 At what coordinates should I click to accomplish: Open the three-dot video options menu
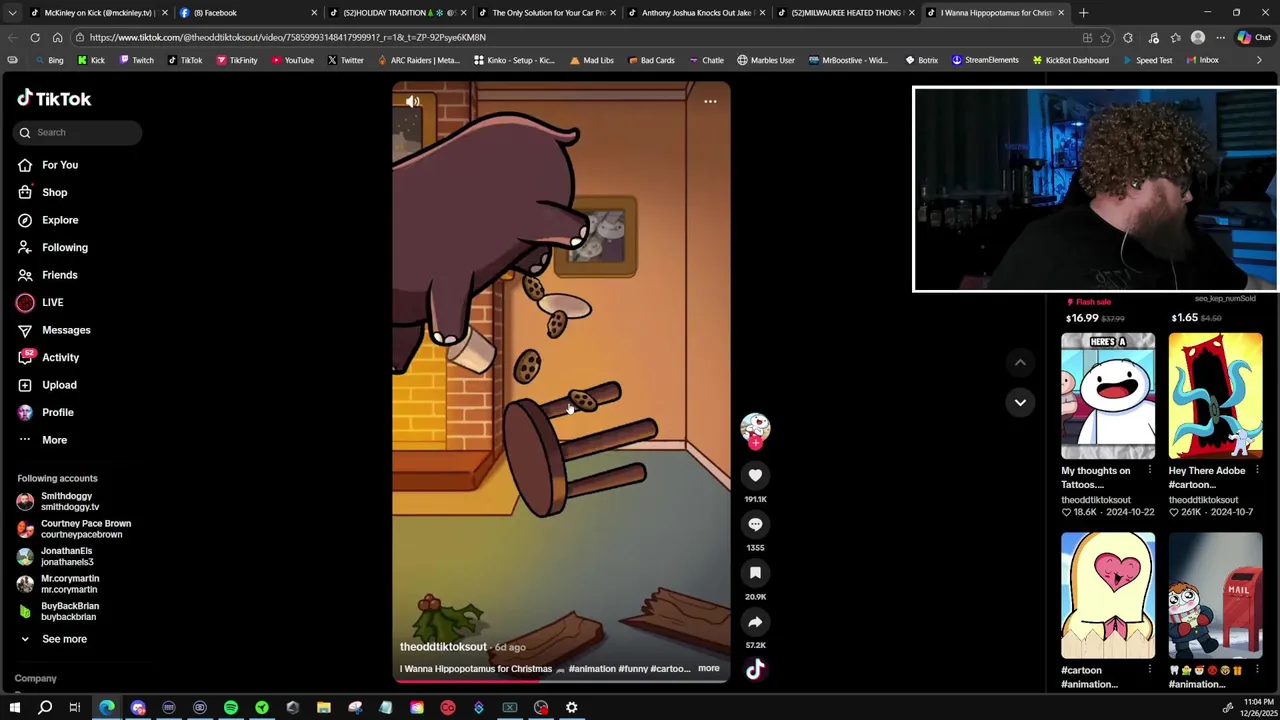pyautogui.click(x=710, y=101)
